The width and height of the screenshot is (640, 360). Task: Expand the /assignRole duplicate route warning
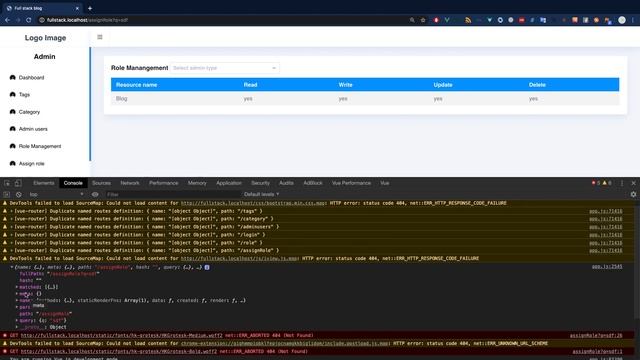point(11,250)
